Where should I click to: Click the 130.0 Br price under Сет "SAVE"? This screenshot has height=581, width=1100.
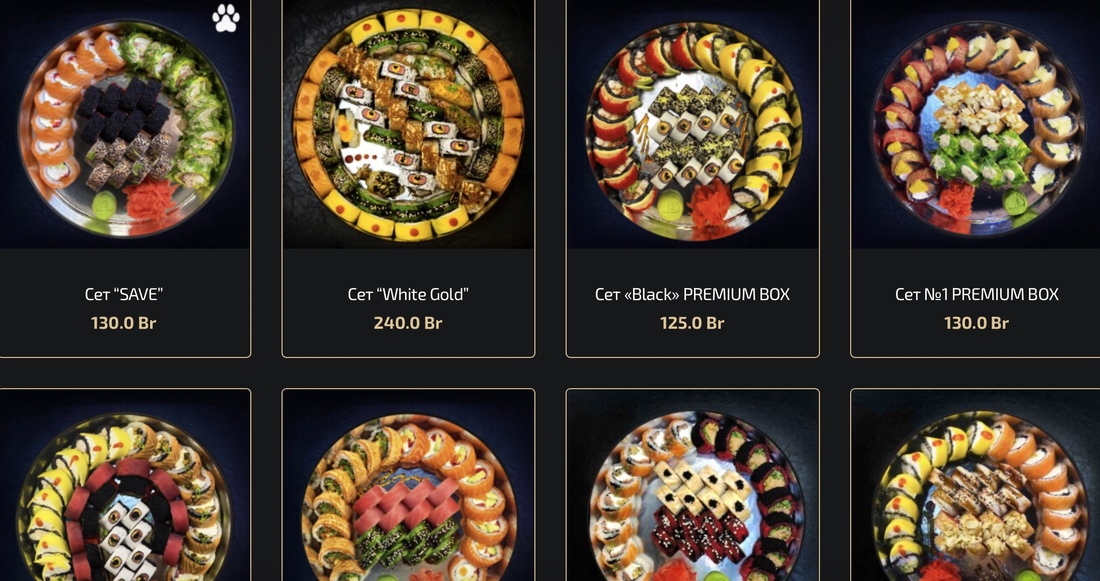click(123, 323)
